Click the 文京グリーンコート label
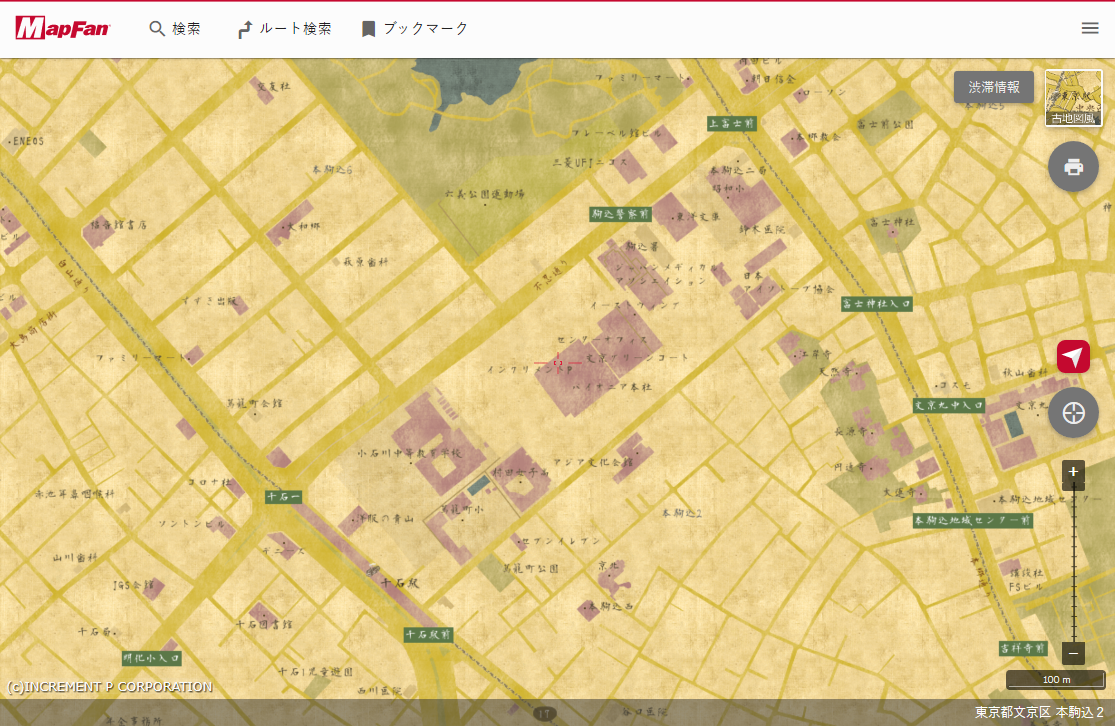Viewport: 1115px width, 726px height. 638,357
